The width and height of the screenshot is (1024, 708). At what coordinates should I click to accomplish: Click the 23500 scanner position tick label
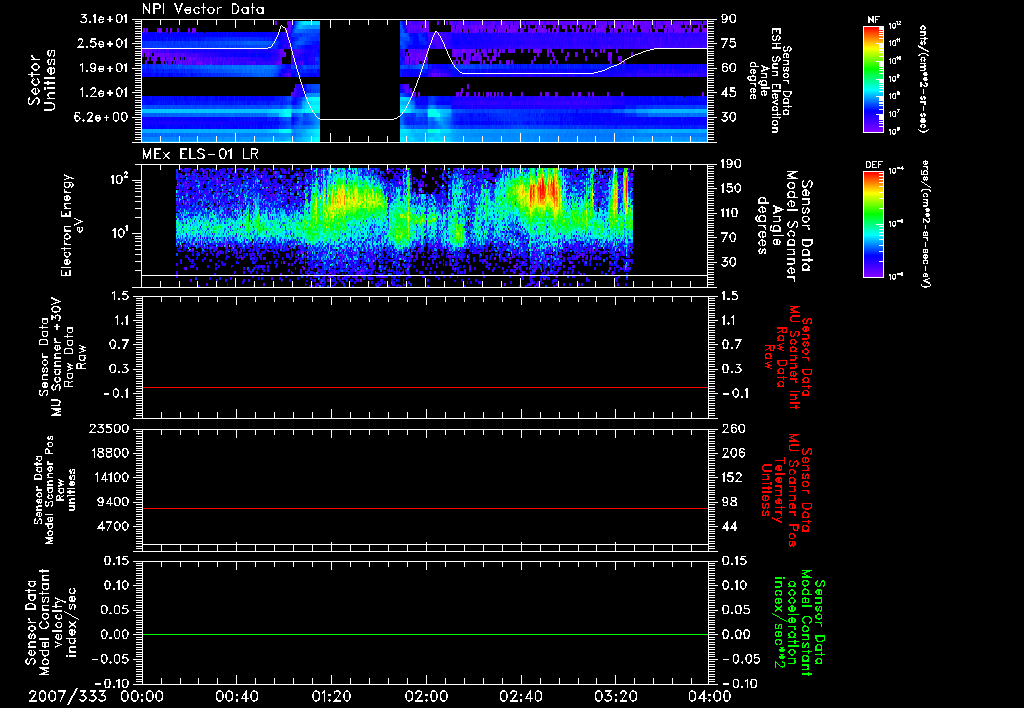click(x=109, y=428)
